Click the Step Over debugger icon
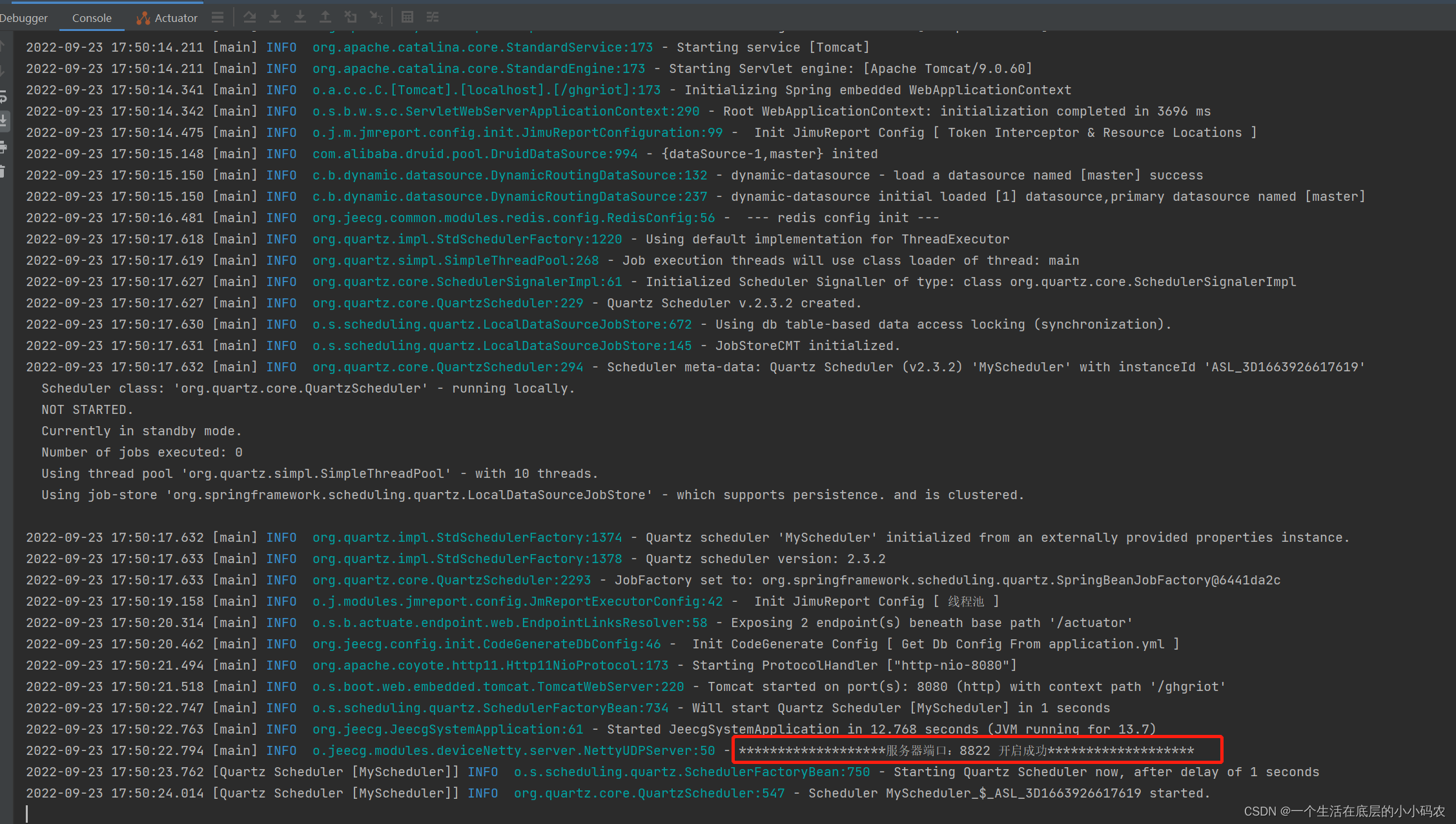The width and height of the screenshot is (1456, 824). tap(249, 17)
